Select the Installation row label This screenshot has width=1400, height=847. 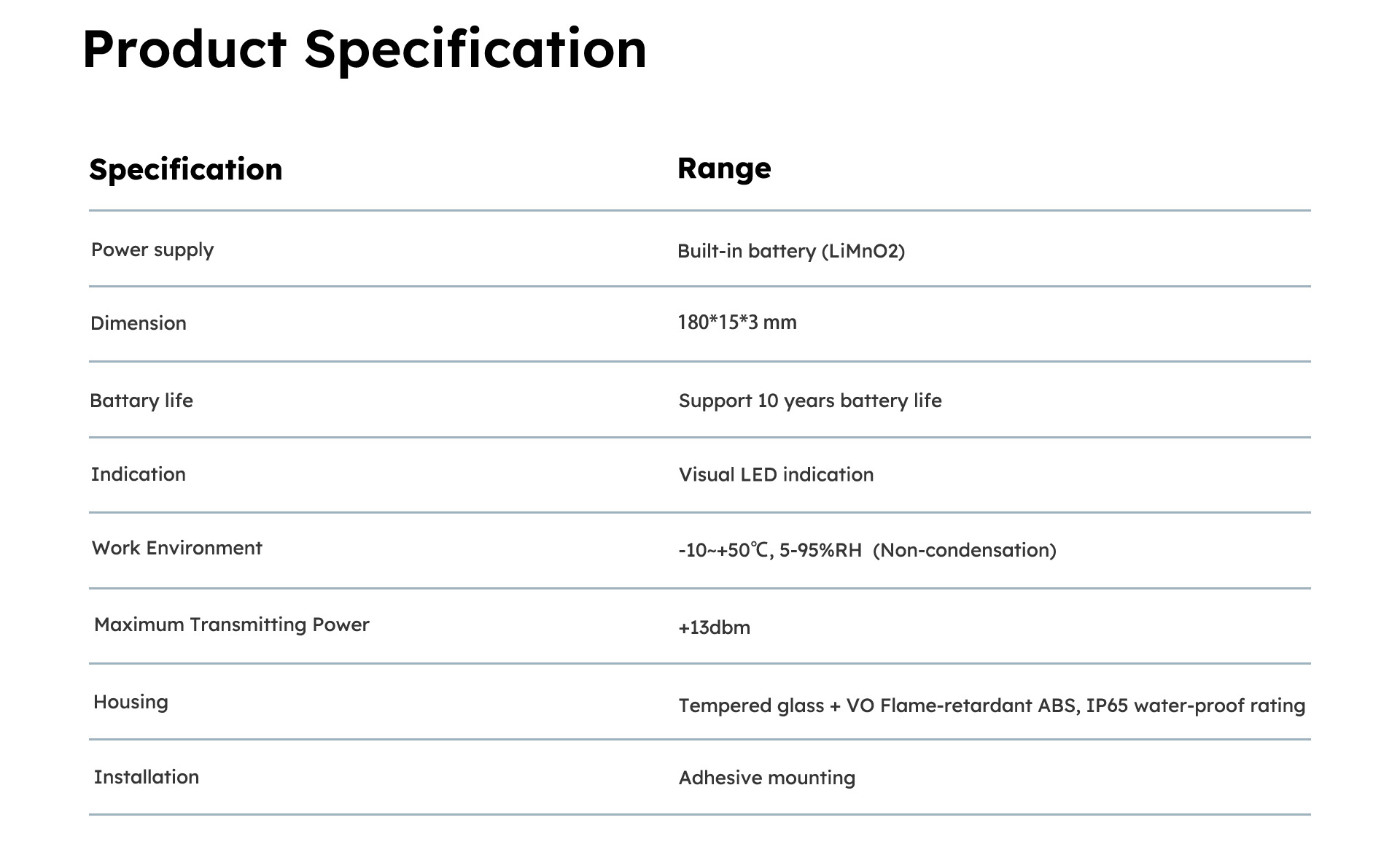pyautogui.click(x=147, y=777)
